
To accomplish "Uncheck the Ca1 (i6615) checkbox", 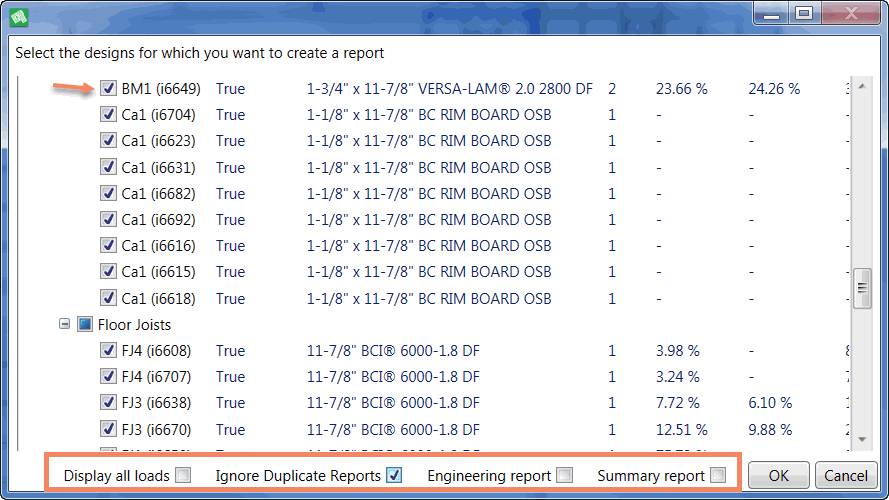I will click(x=108, y=272).
